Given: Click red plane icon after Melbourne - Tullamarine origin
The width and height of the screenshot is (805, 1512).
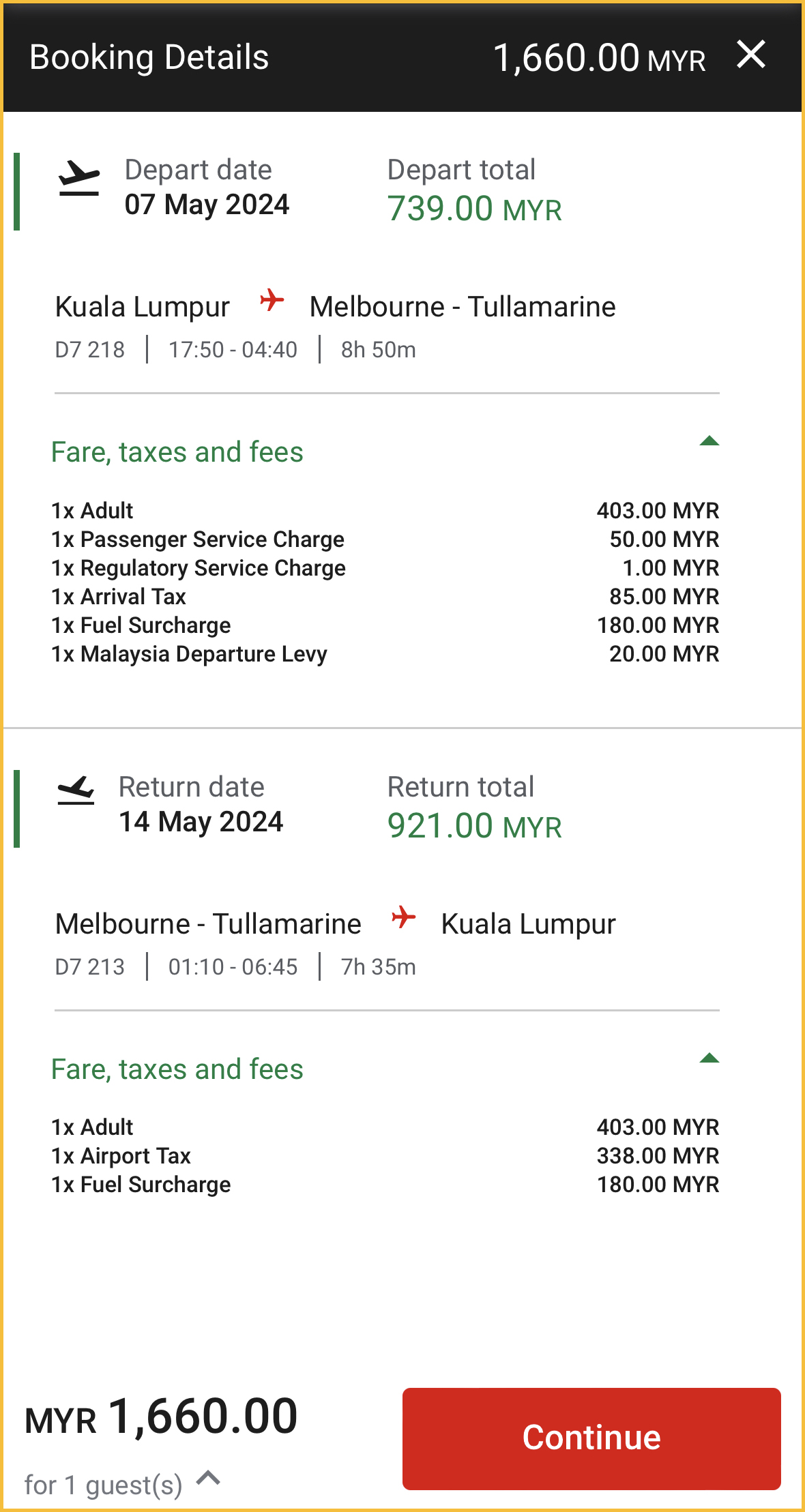Looking at the screenshot, I should (403, 917).
